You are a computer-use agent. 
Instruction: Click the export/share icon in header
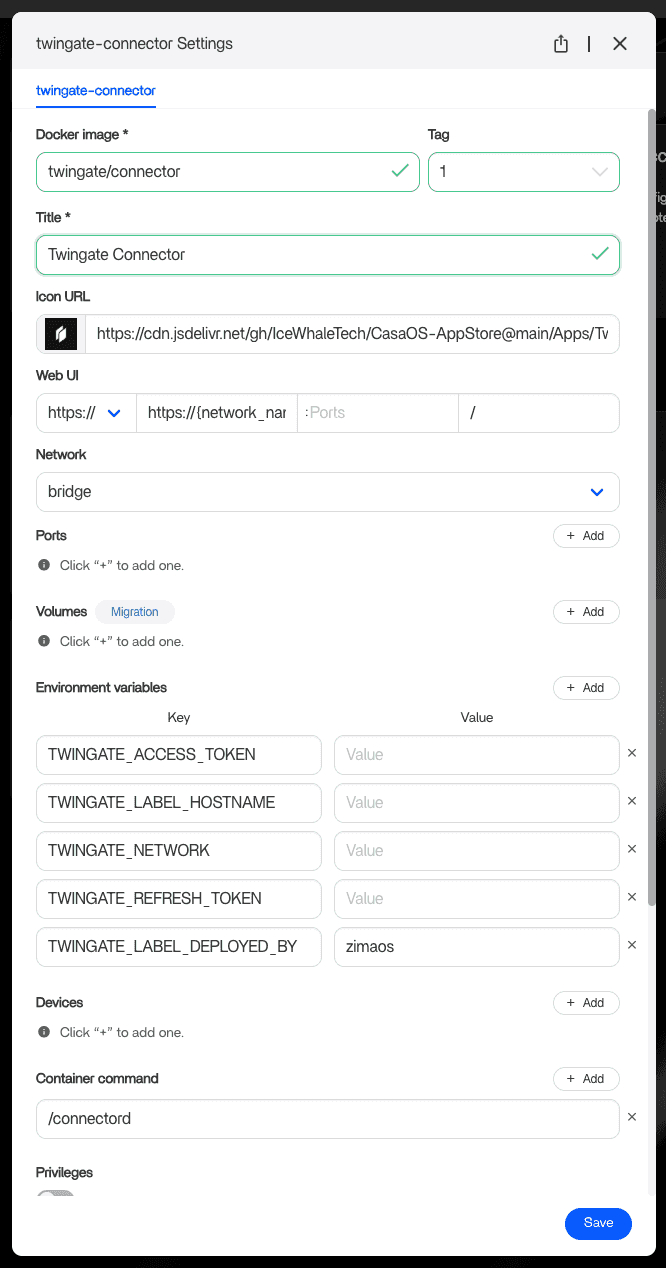[x=561, y=44]
